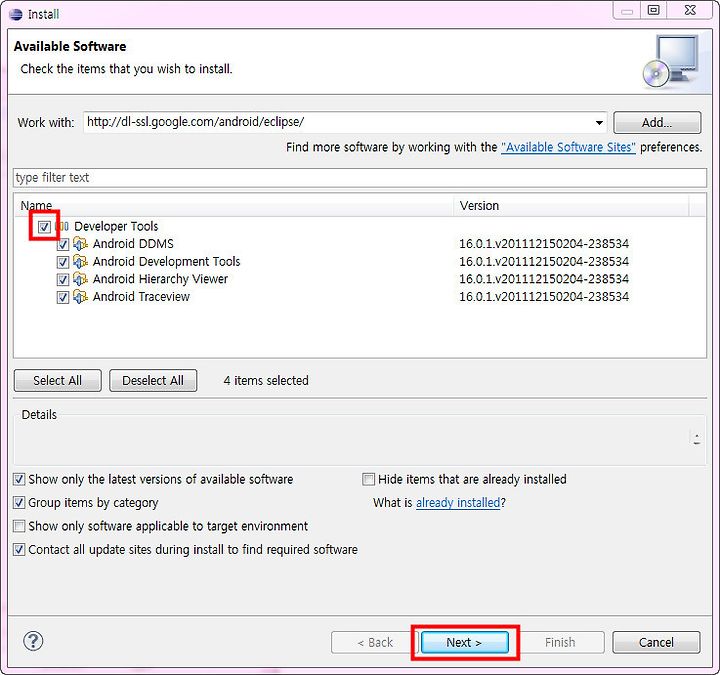Uncheck the Android DDMS checkbox
This screenshot has width=720, height=675.
[x=63, y=244]
